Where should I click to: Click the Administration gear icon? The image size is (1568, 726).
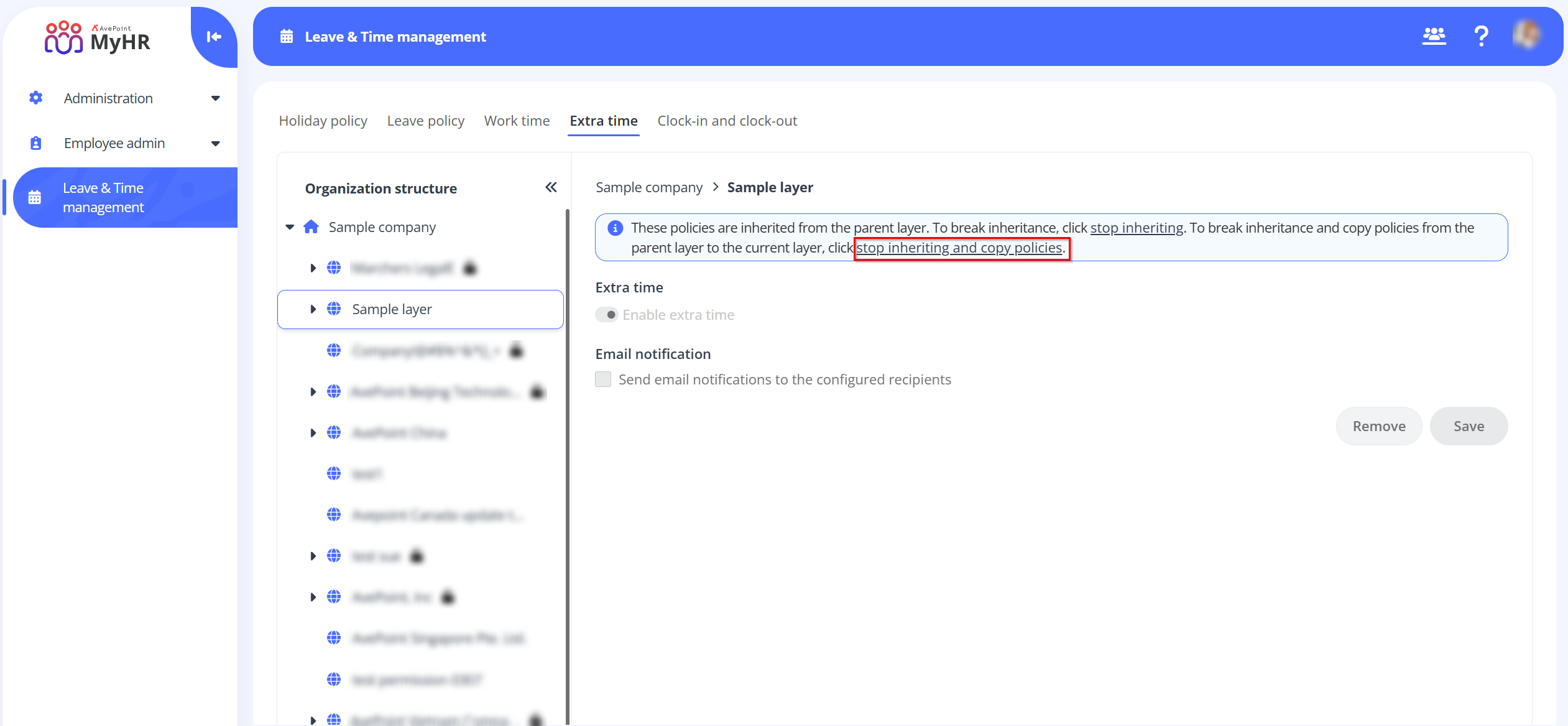tap(35, 98)
